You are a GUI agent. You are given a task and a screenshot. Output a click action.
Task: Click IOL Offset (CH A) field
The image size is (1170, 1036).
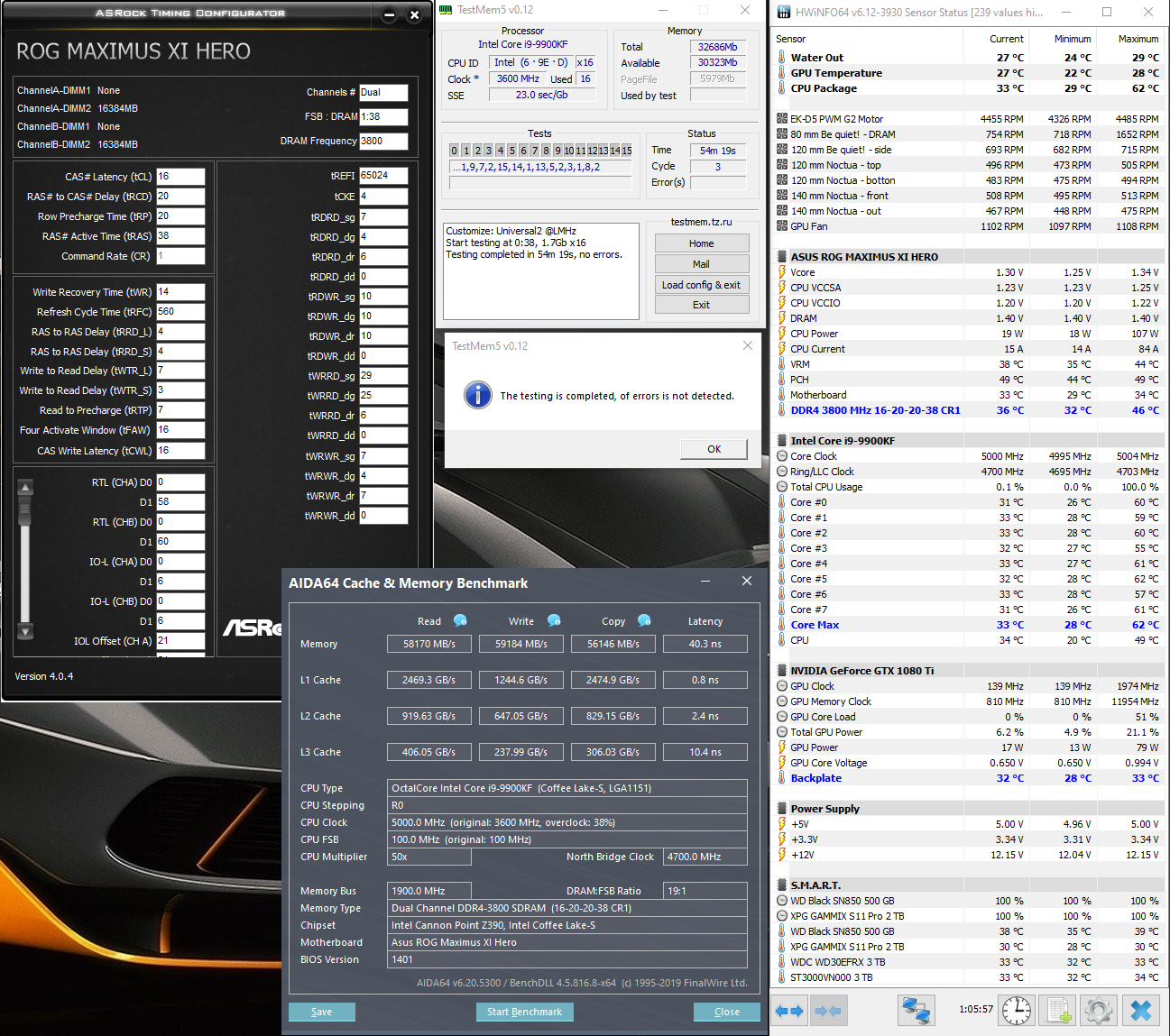(x=180, y=641)
